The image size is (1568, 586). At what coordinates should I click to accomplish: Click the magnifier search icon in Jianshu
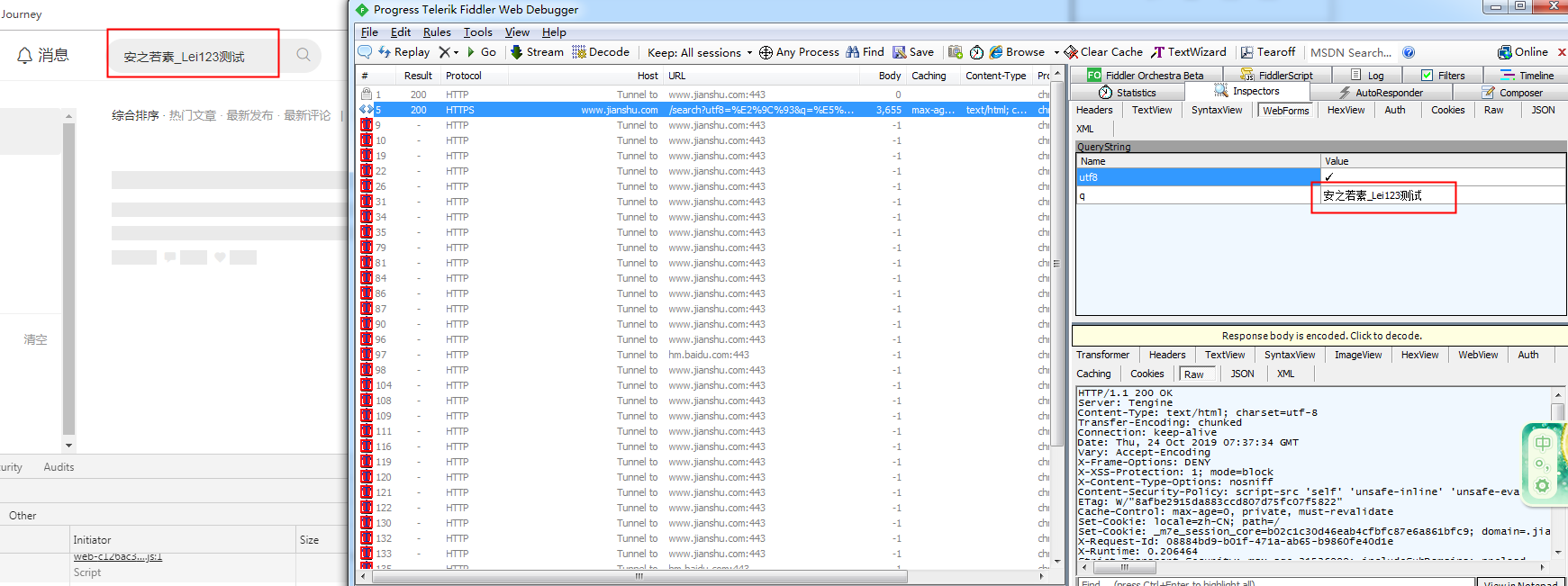pyautogui.click(x=304, y=55)
